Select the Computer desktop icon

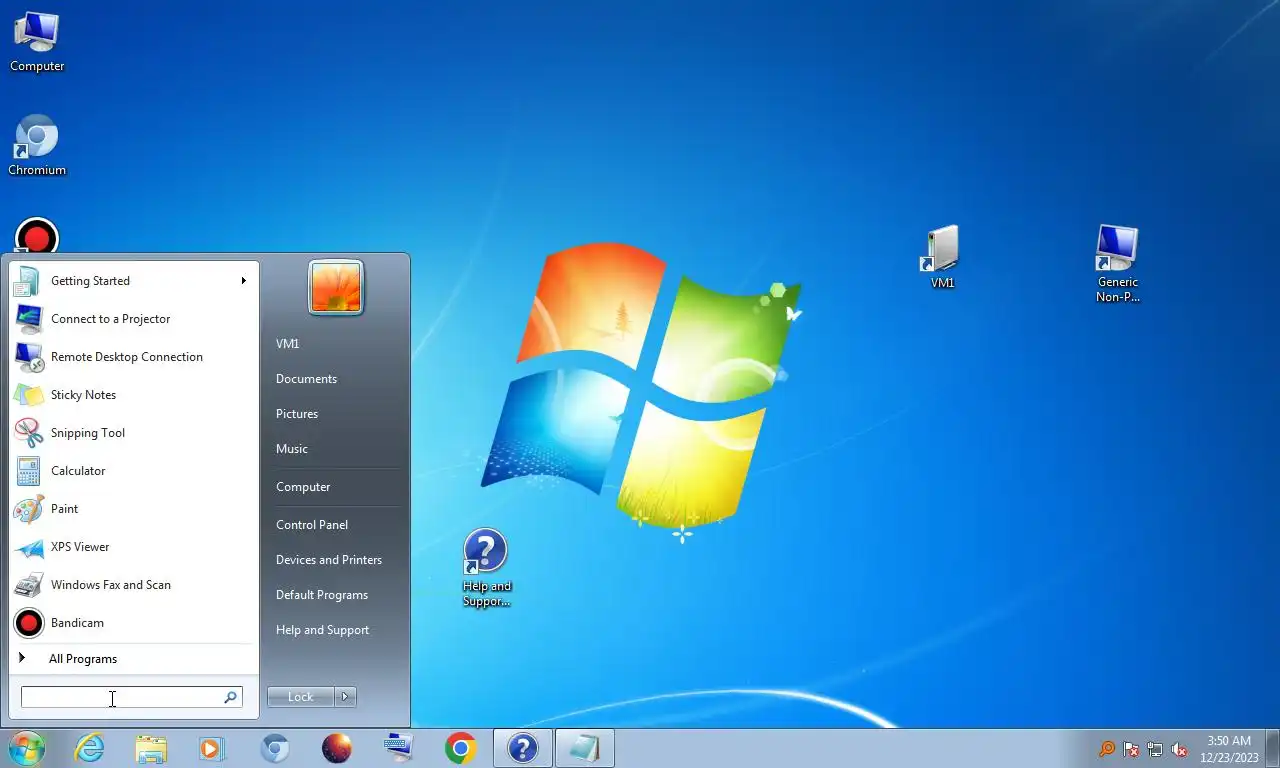[37, 42]
